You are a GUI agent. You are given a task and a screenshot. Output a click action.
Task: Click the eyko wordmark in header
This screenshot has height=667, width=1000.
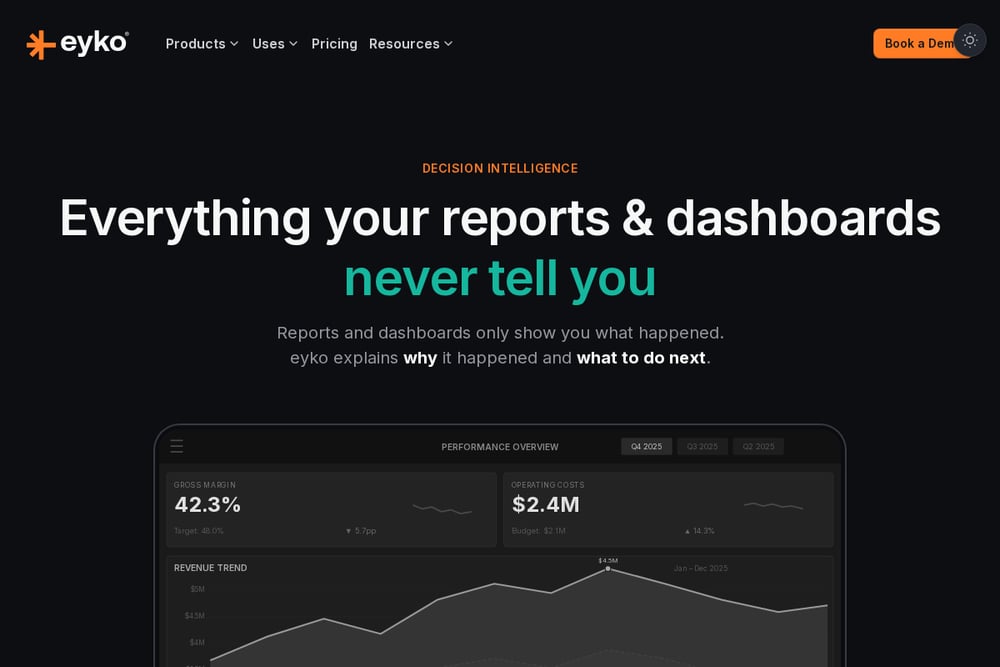point(94,43)
